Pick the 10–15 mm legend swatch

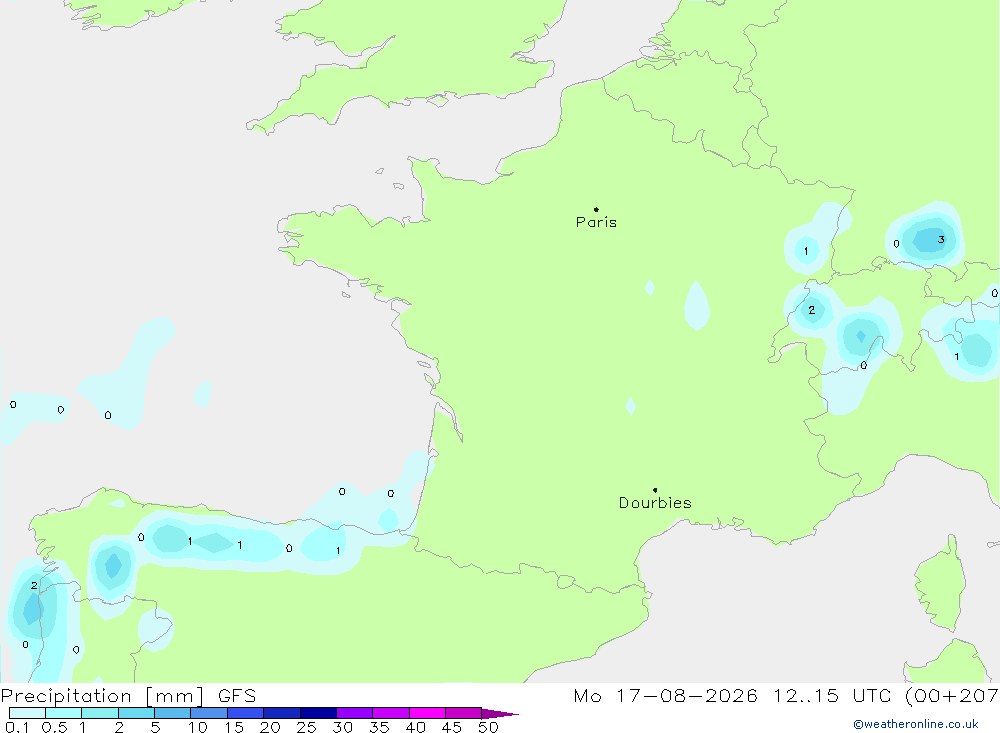tap(209, 713)
